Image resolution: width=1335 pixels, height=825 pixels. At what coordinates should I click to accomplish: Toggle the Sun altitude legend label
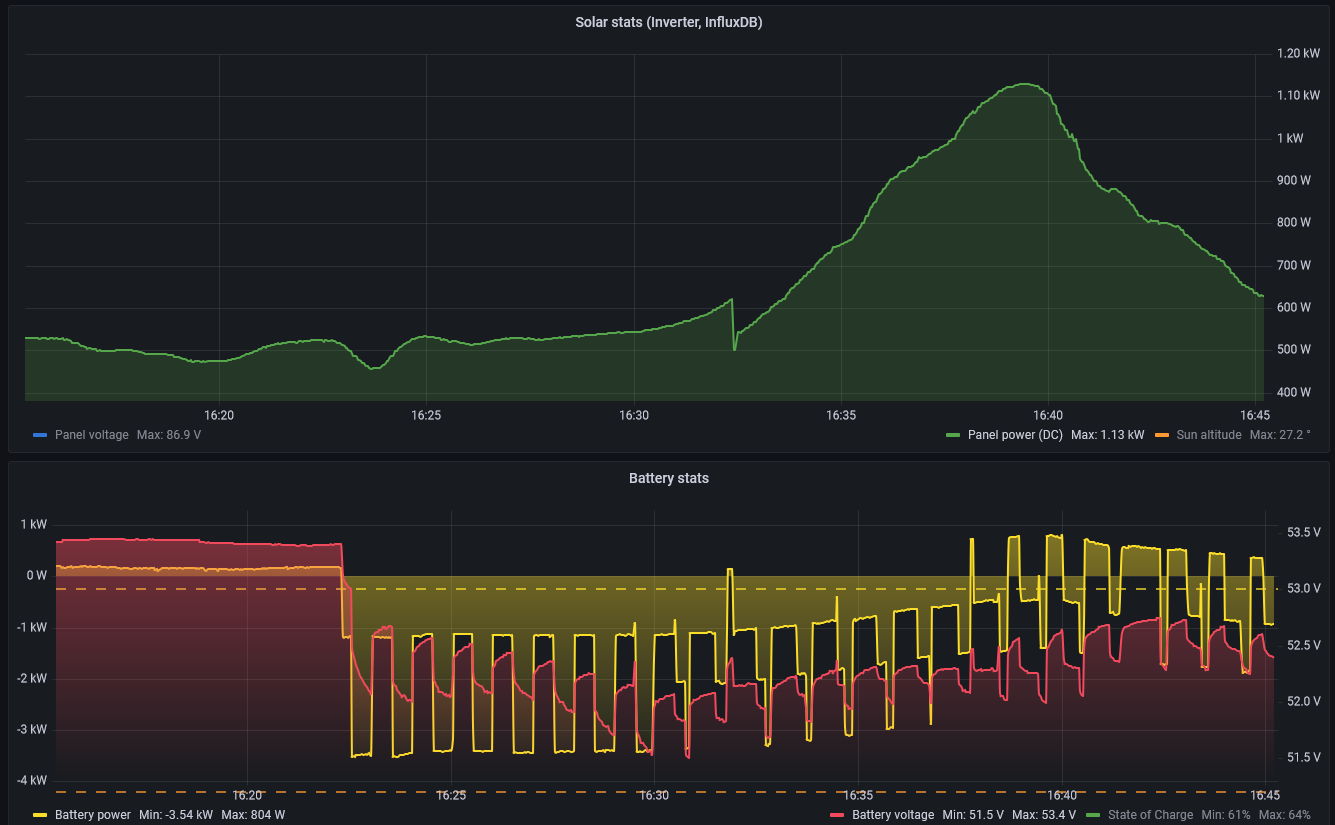click(x=1209, y=435)
